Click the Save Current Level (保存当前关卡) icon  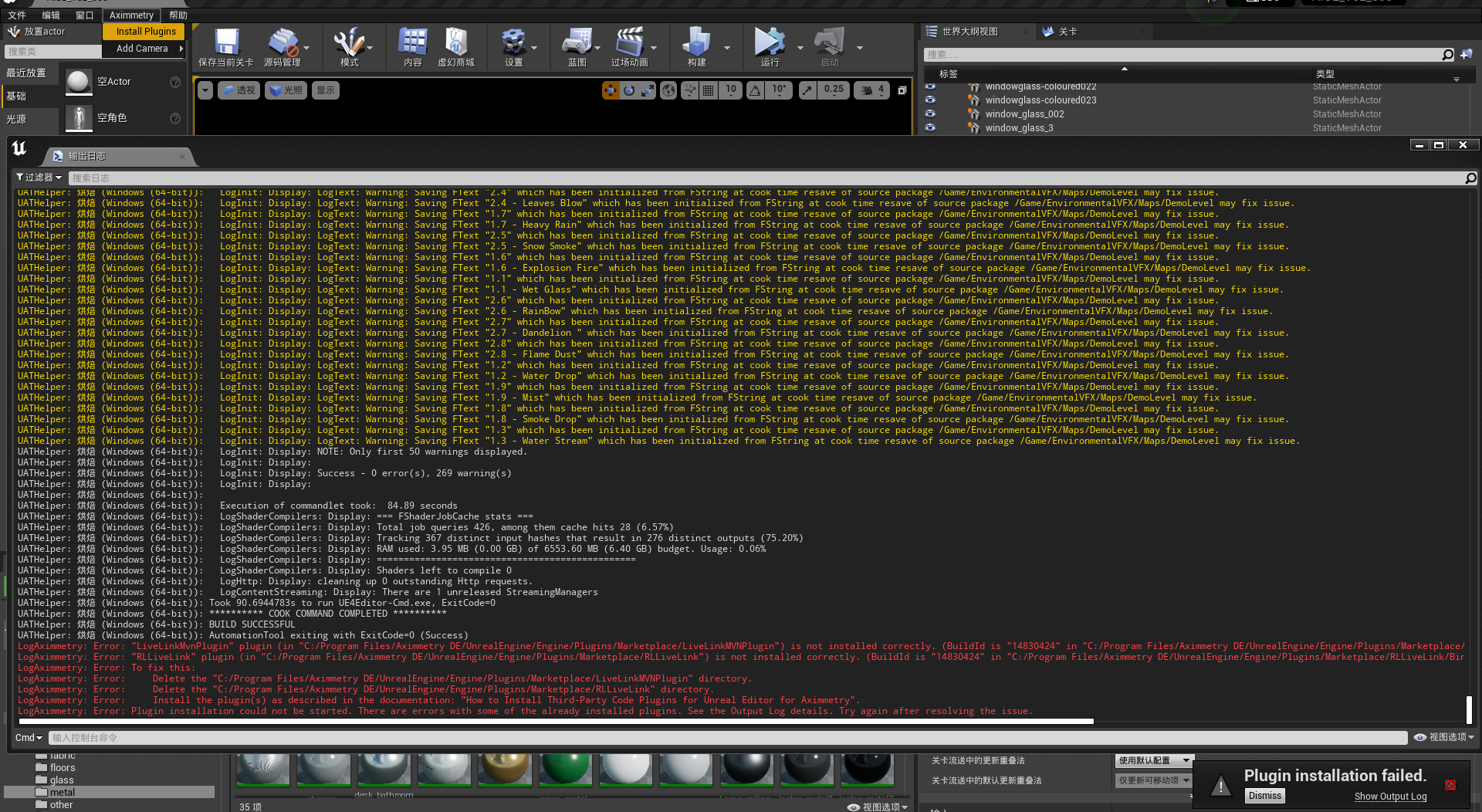tap(226, 42)
